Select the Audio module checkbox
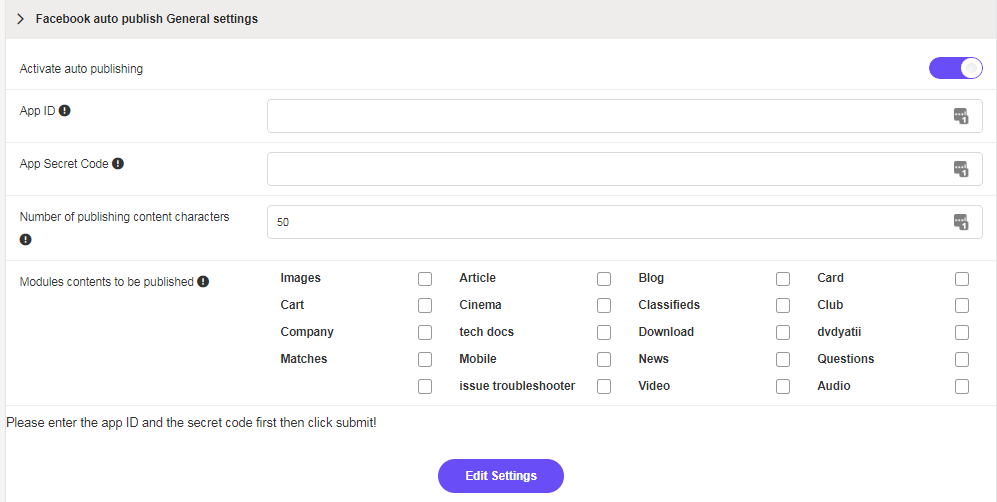 [x=962, y=386]
